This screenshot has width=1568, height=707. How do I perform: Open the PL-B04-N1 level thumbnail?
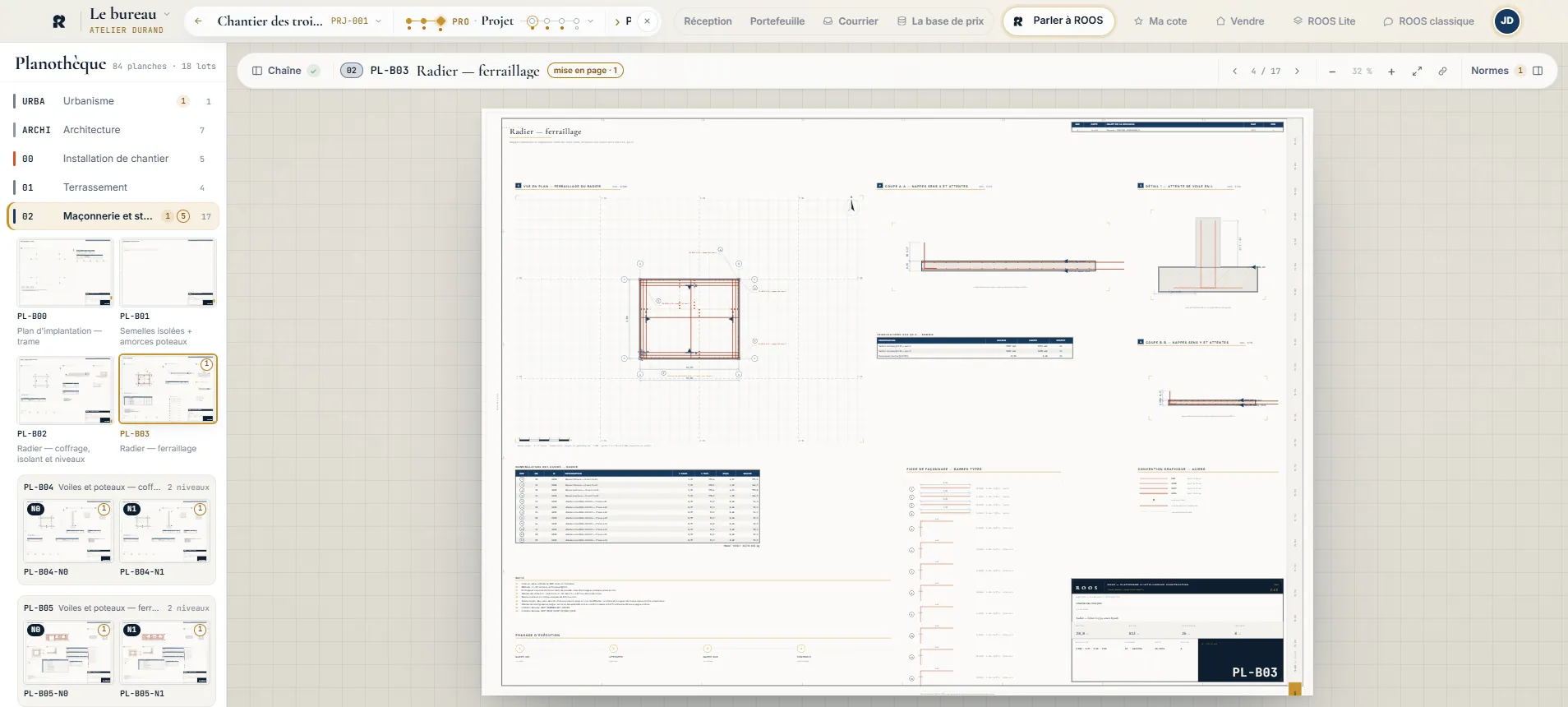click(164, 531)
